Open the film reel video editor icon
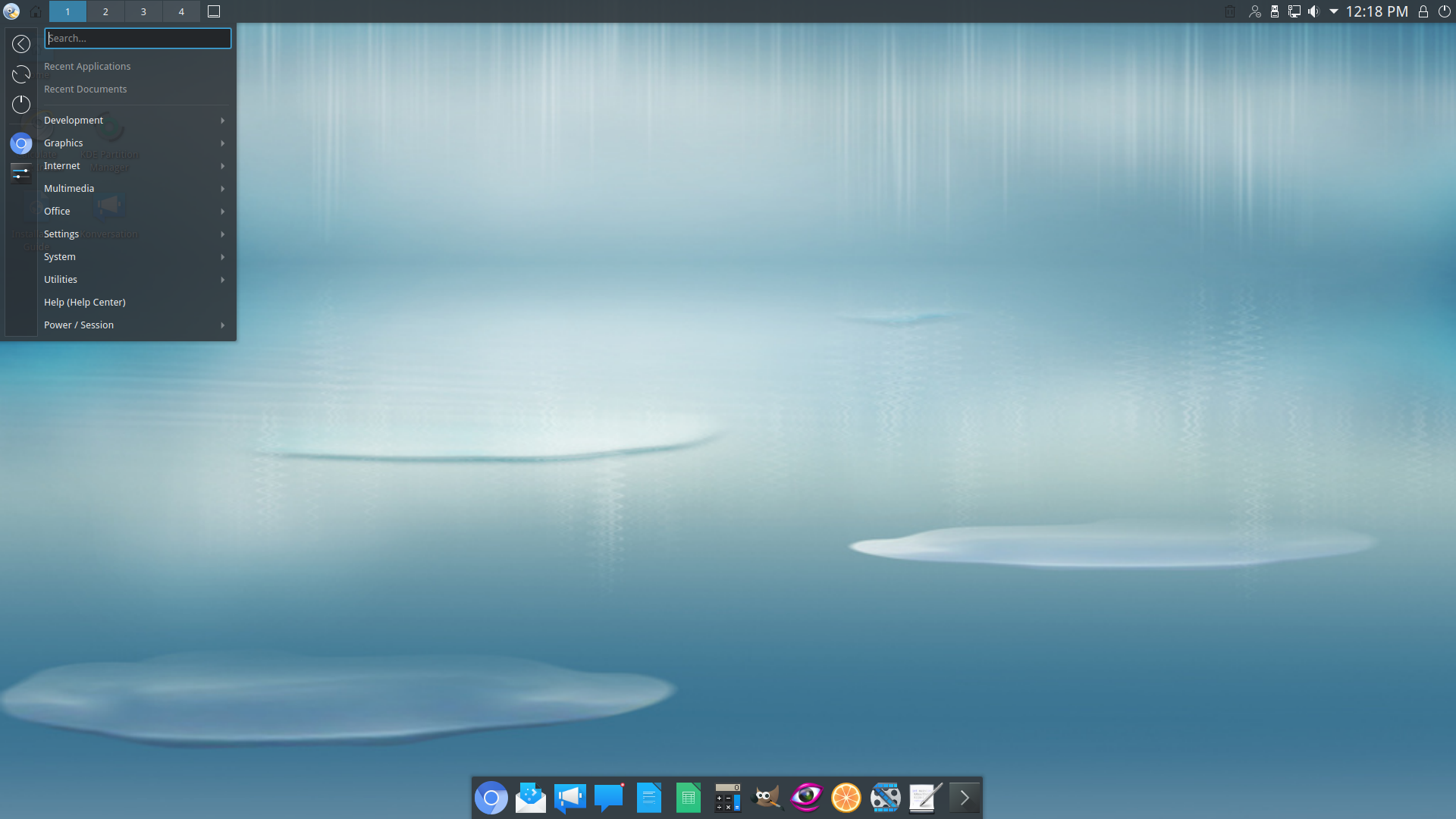The width and height of the screenshot is (1456, 819). tap(885, 798)
